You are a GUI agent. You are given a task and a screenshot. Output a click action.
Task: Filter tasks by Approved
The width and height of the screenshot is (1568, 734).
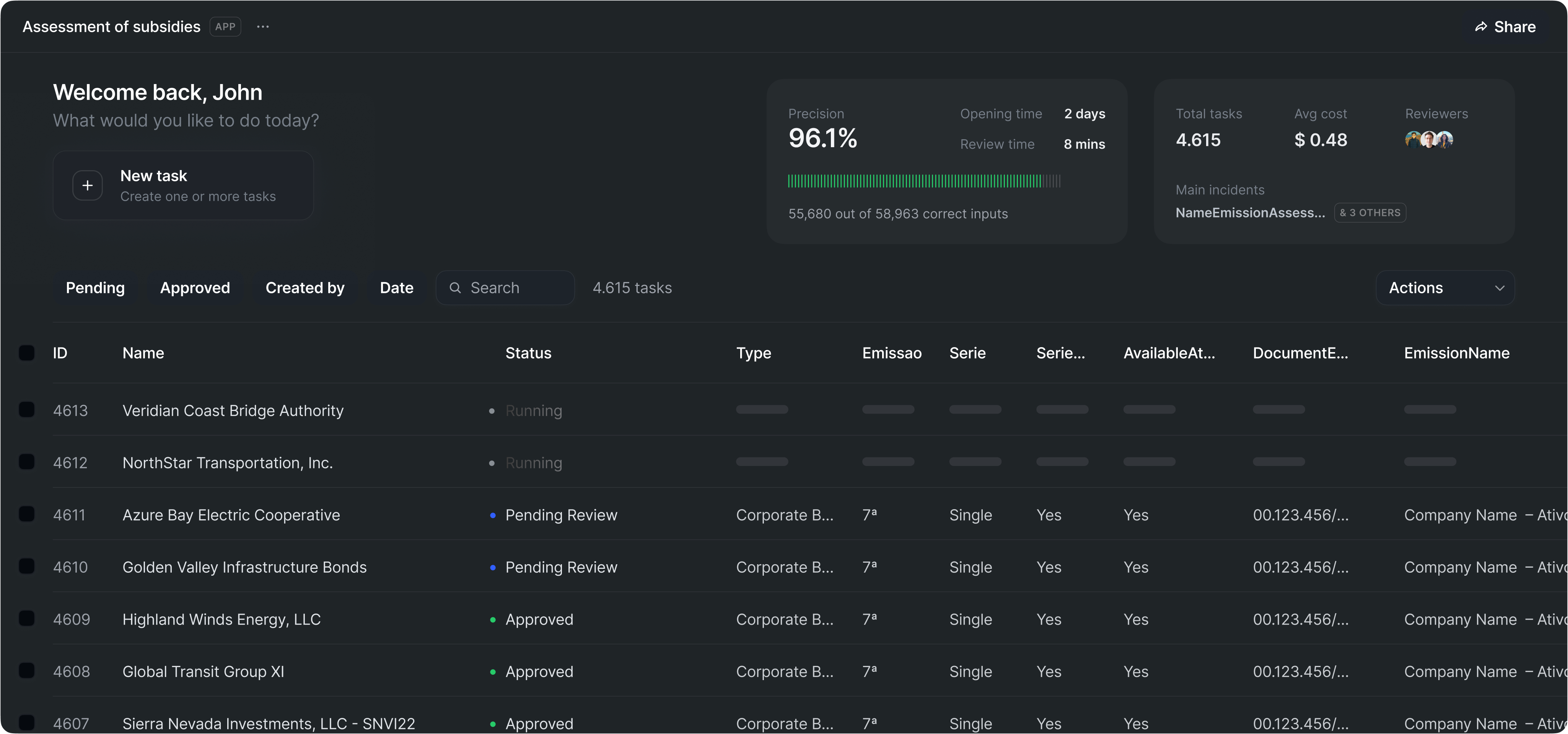(x=195, y=287)
